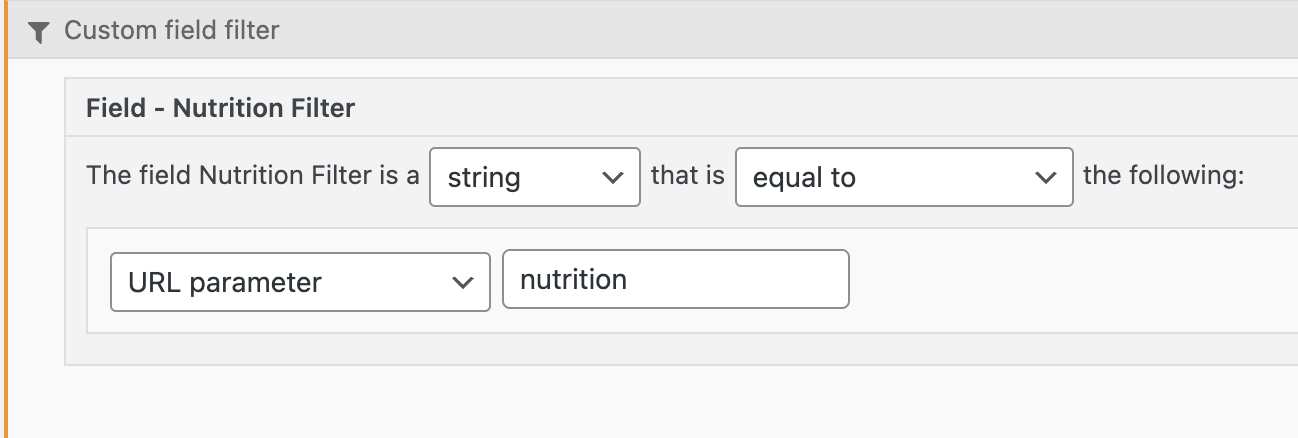Open the "equal to" comparison dropdown
This screenshot has height=438, width=1298.
coord(903,178)
